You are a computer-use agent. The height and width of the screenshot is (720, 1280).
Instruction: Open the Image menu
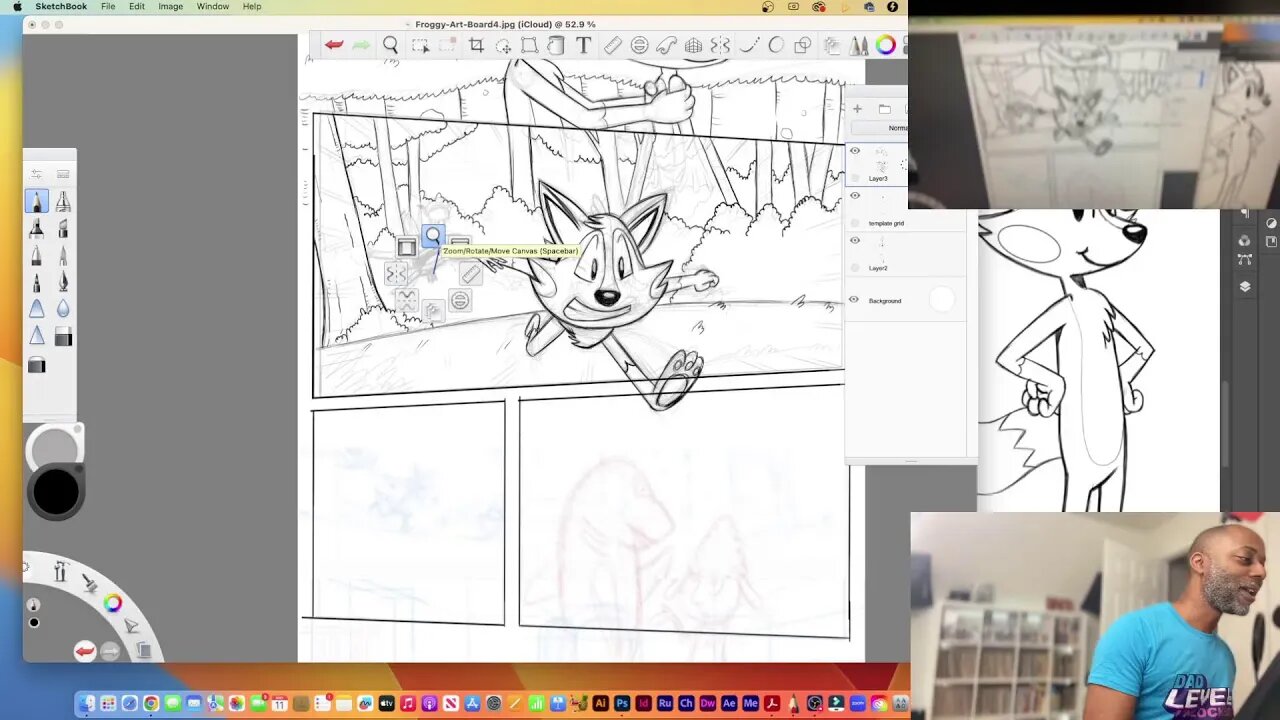[171, 7]
